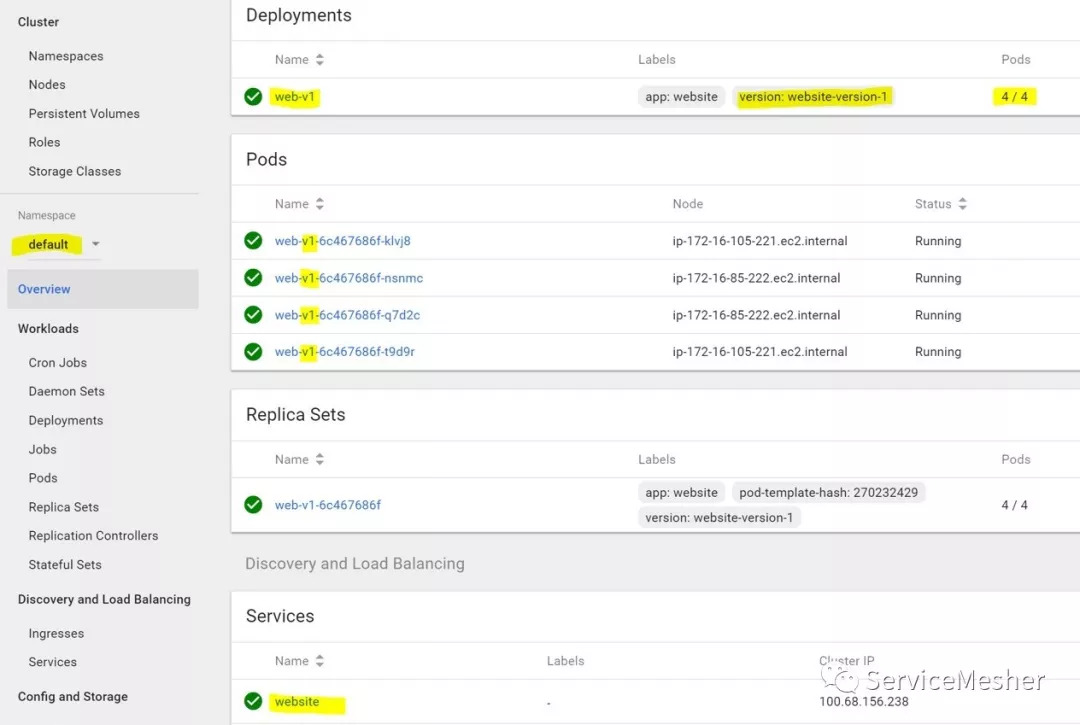Click Labels column header in Deployments
1080x725 pixels.
click(x=656, y=60)
